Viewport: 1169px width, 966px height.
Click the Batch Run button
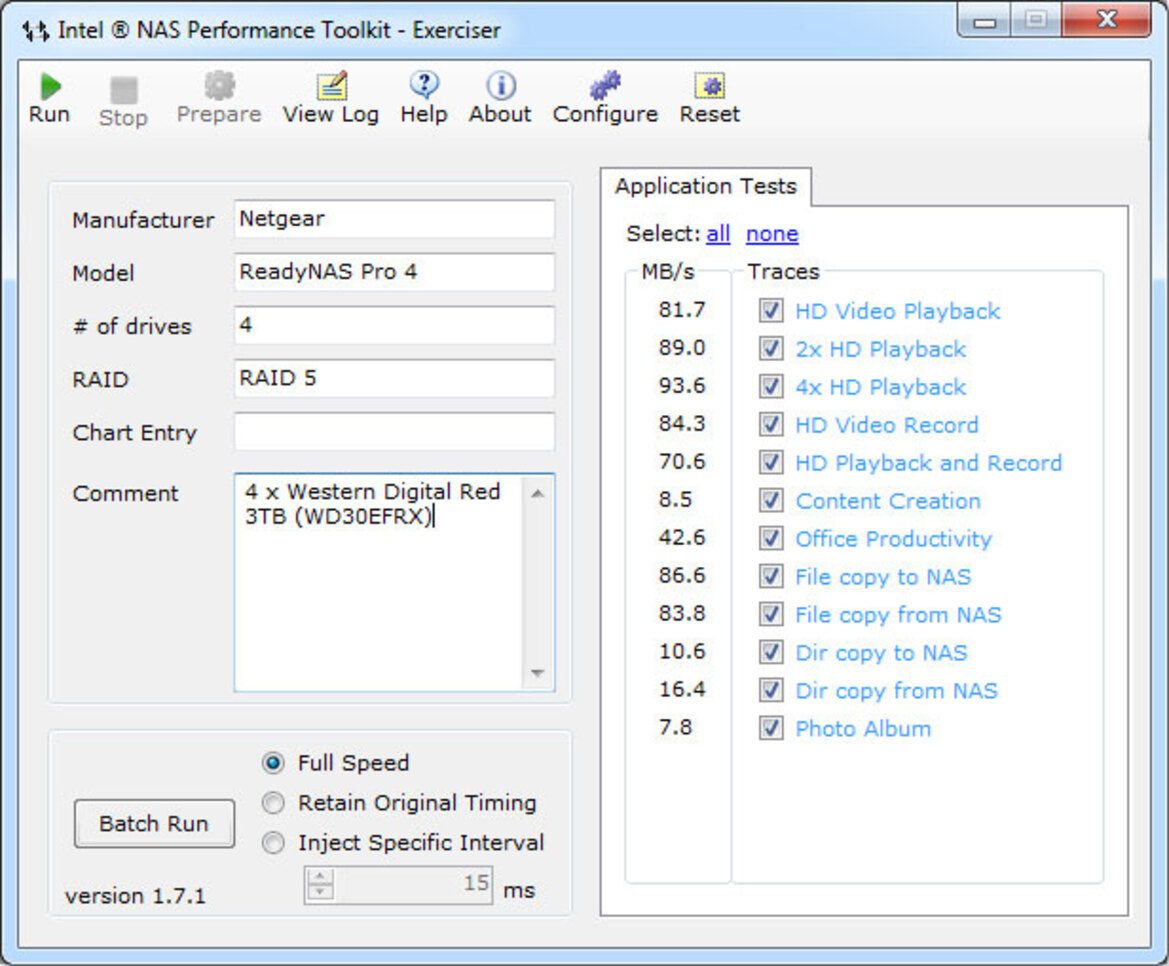[154, 824]
